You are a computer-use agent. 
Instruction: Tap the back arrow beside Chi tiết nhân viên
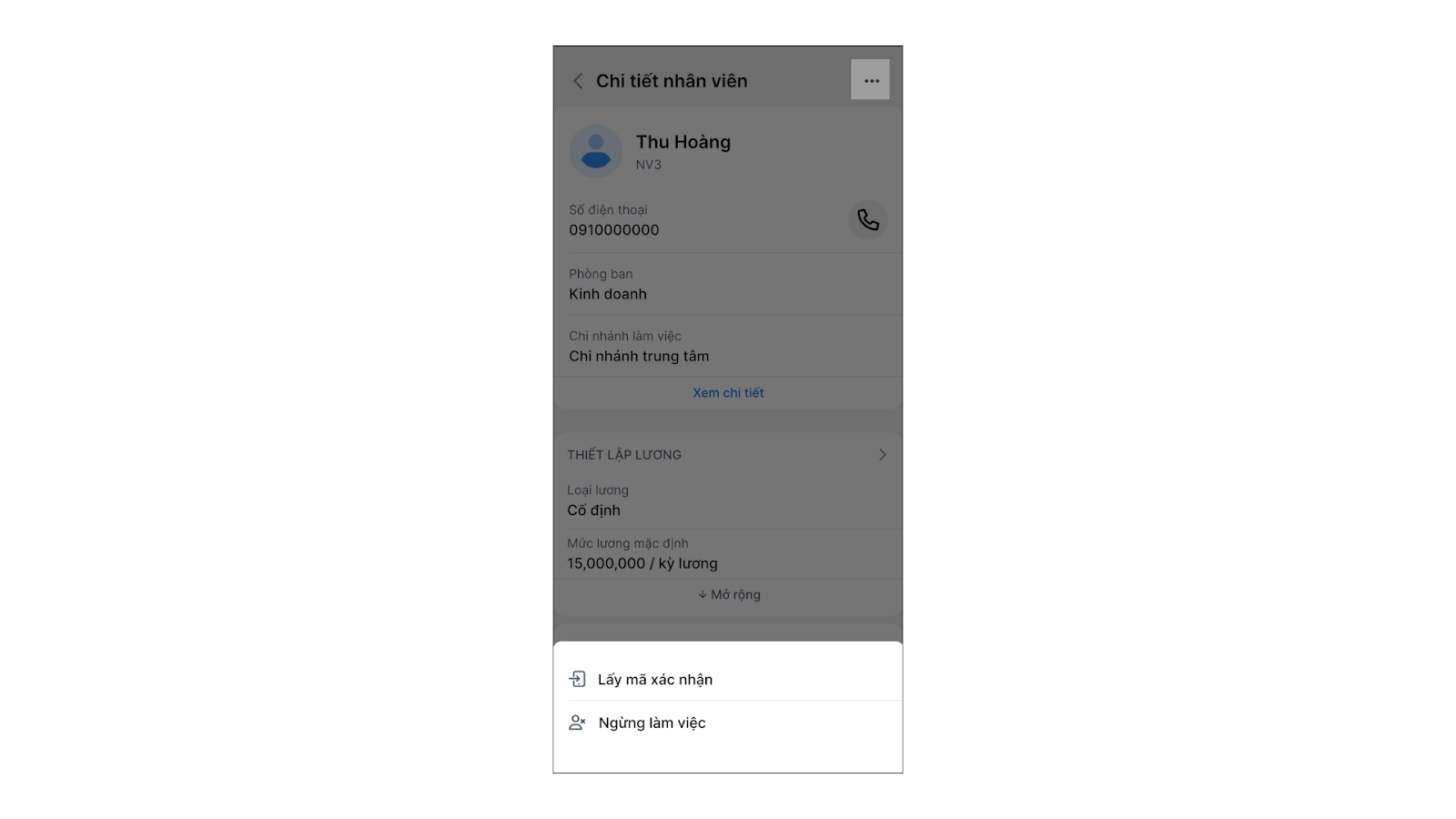click(578, 81)
